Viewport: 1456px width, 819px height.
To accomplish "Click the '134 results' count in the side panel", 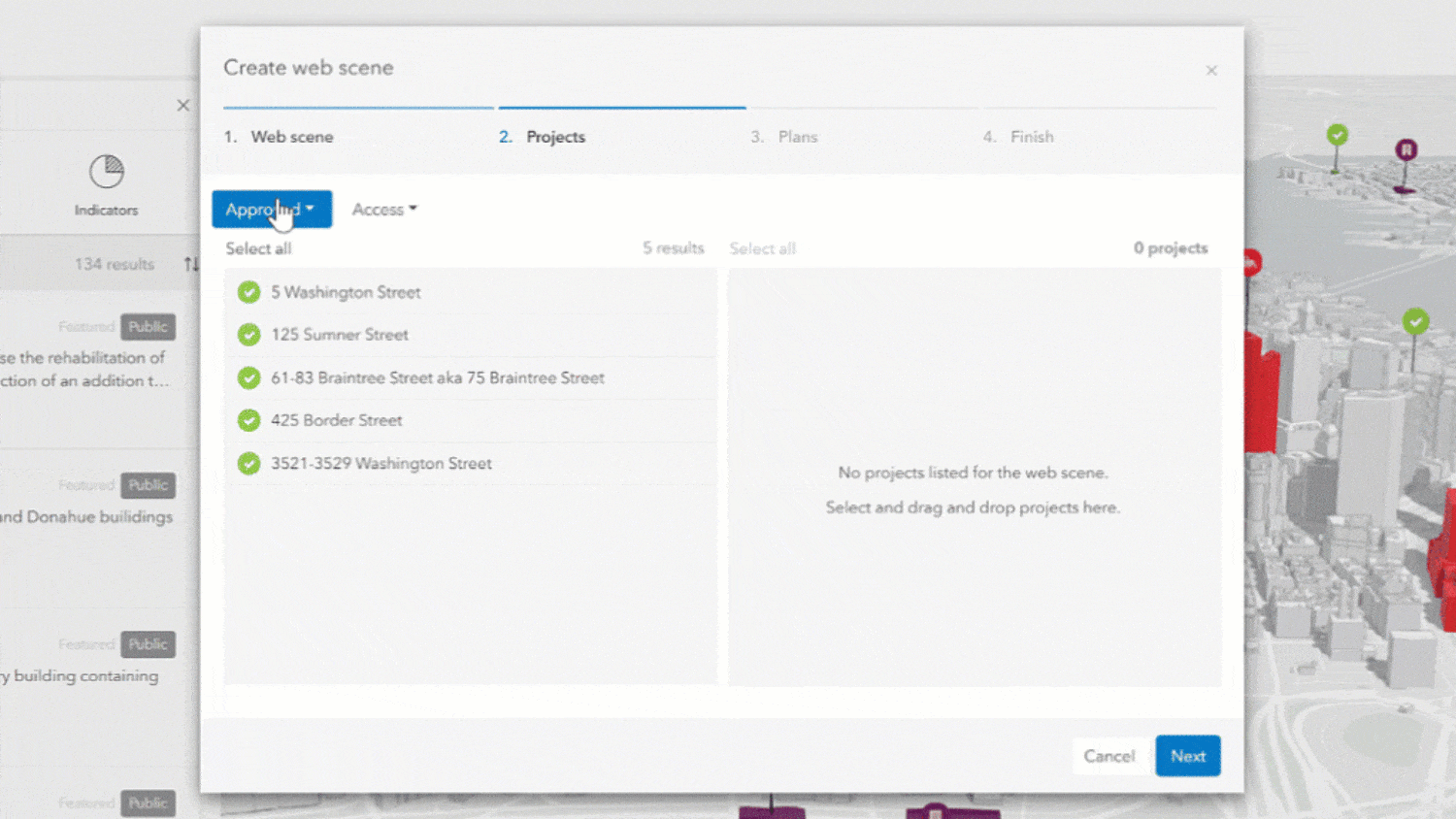I will [x=115, y=264].
